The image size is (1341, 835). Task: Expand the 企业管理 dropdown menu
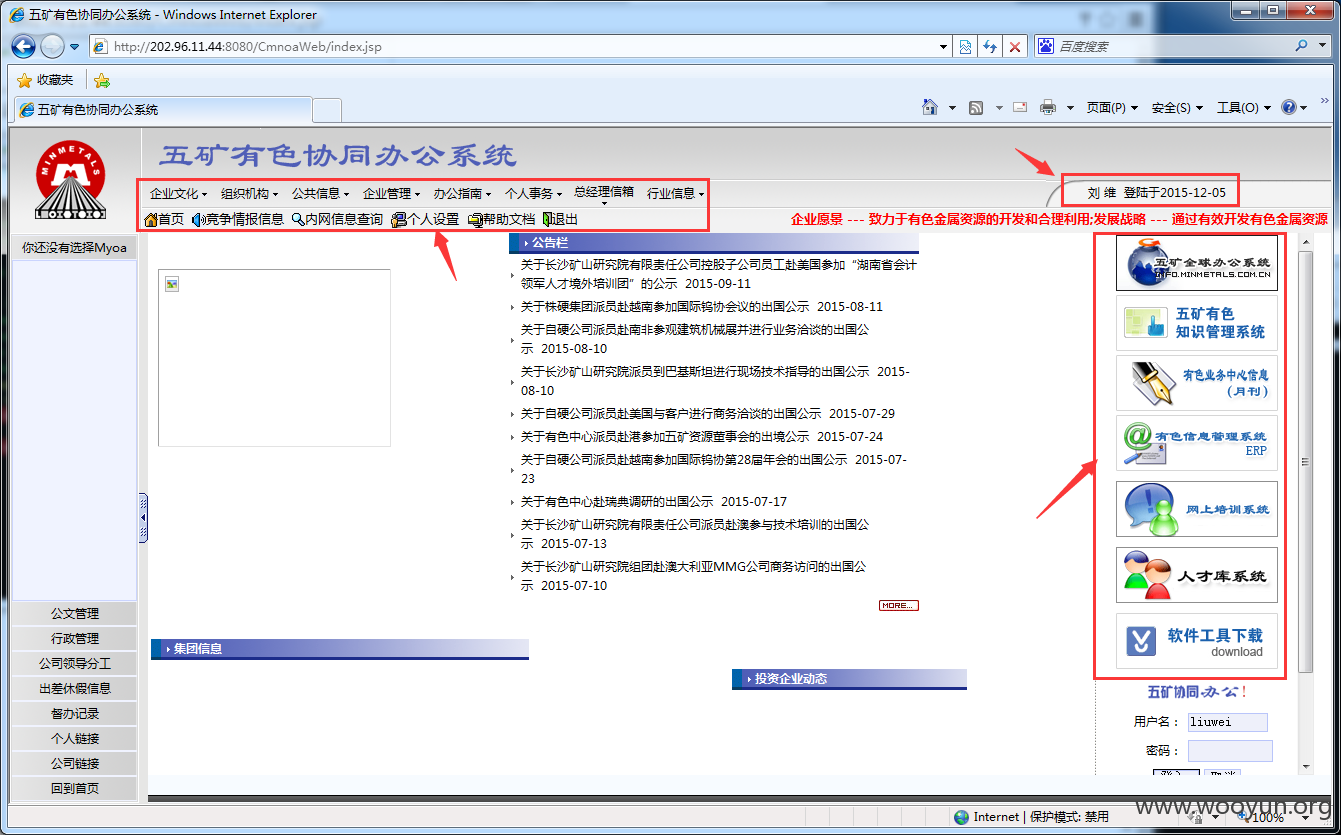tap(391, 194)
